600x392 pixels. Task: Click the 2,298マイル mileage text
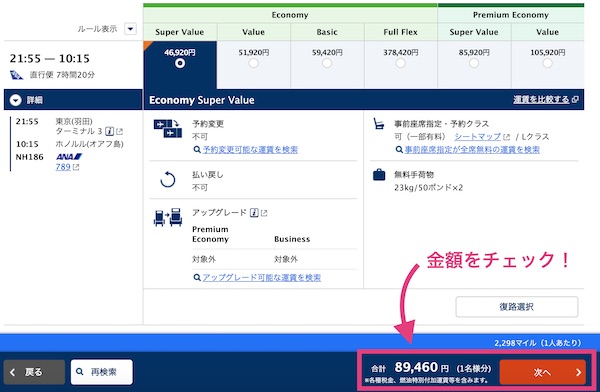coord(538,343)
